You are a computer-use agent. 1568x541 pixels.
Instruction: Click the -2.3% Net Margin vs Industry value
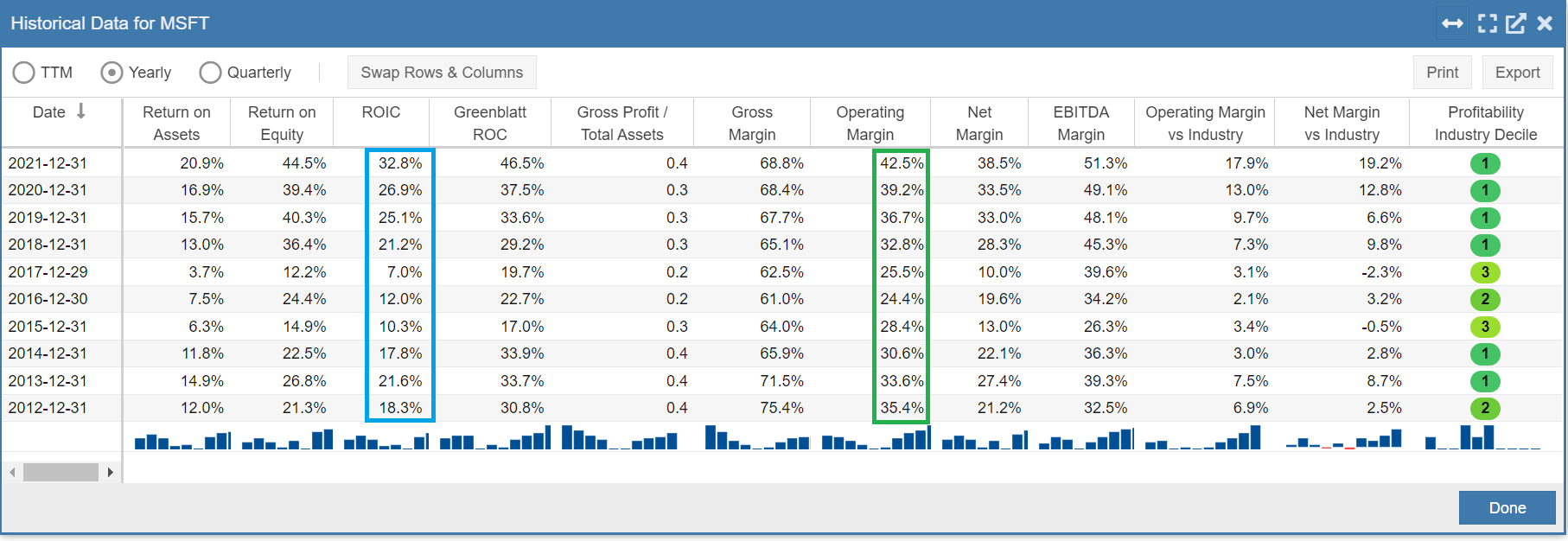tap(1381, 272)
